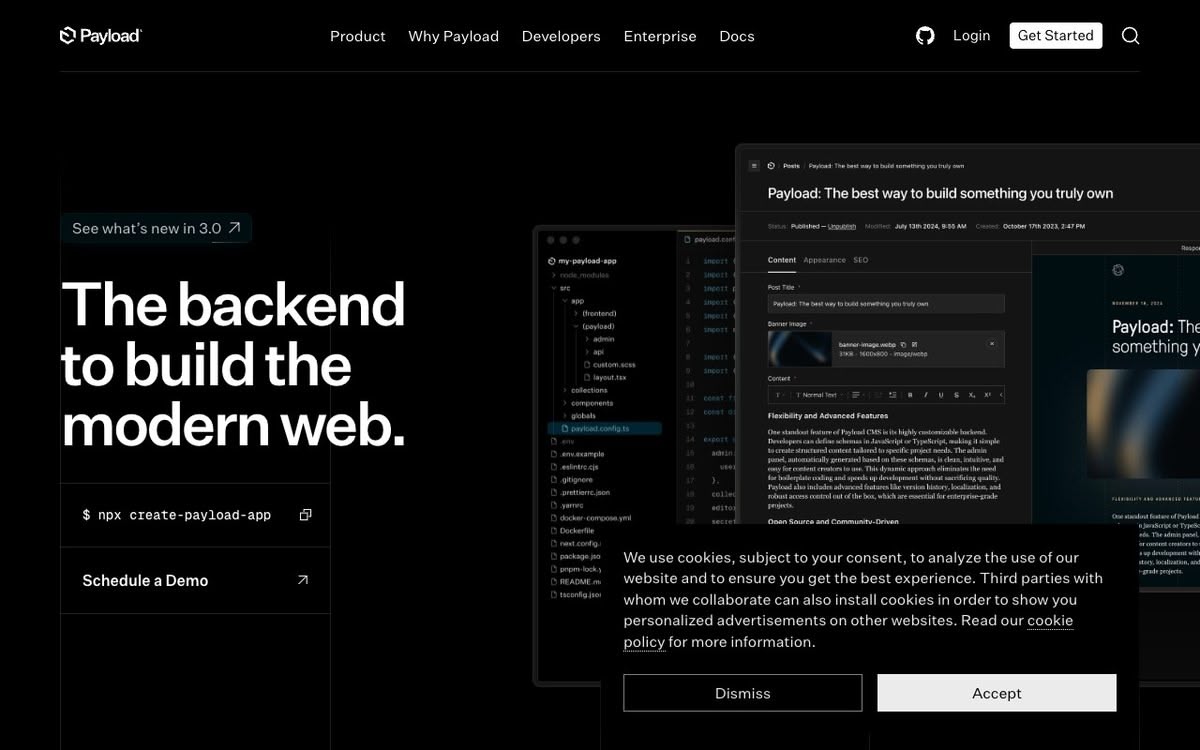Open text alignment dropdown in editor toolbar
The image size is (1200, 750).
(x=858, y=395)
